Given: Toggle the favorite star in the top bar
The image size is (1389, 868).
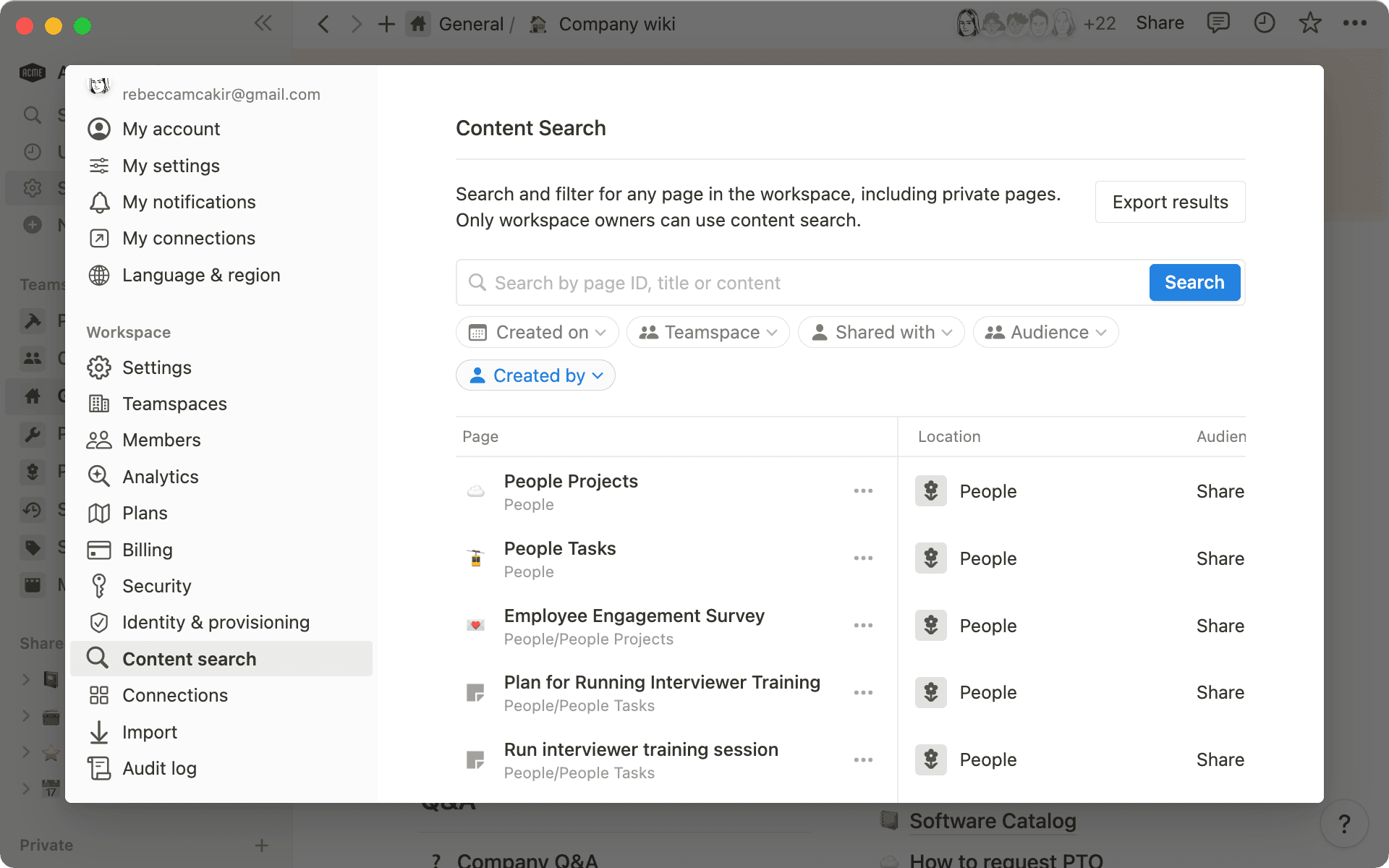Looking at the screenshot, I should coord(1309,22).
